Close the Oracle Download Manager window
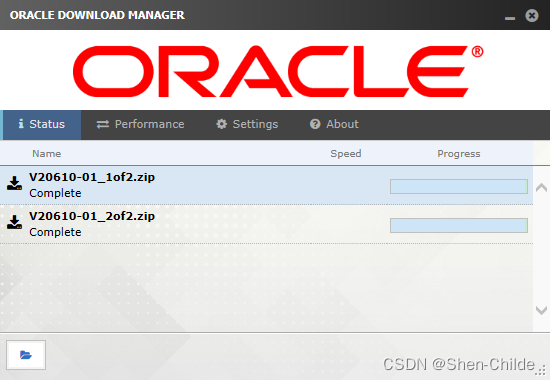This screenshot has height=380, width=550. (532, 15)
